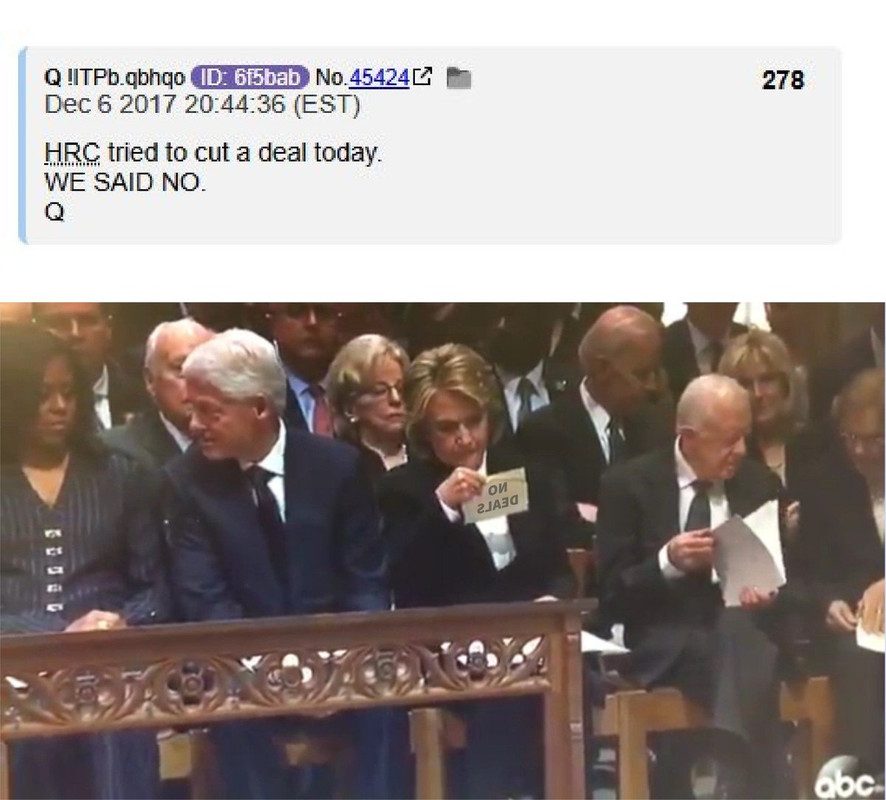Click the 'WE SAID NO.' line
The height and width of the screenshot is (800, 886).
click(x=125, y=182)
